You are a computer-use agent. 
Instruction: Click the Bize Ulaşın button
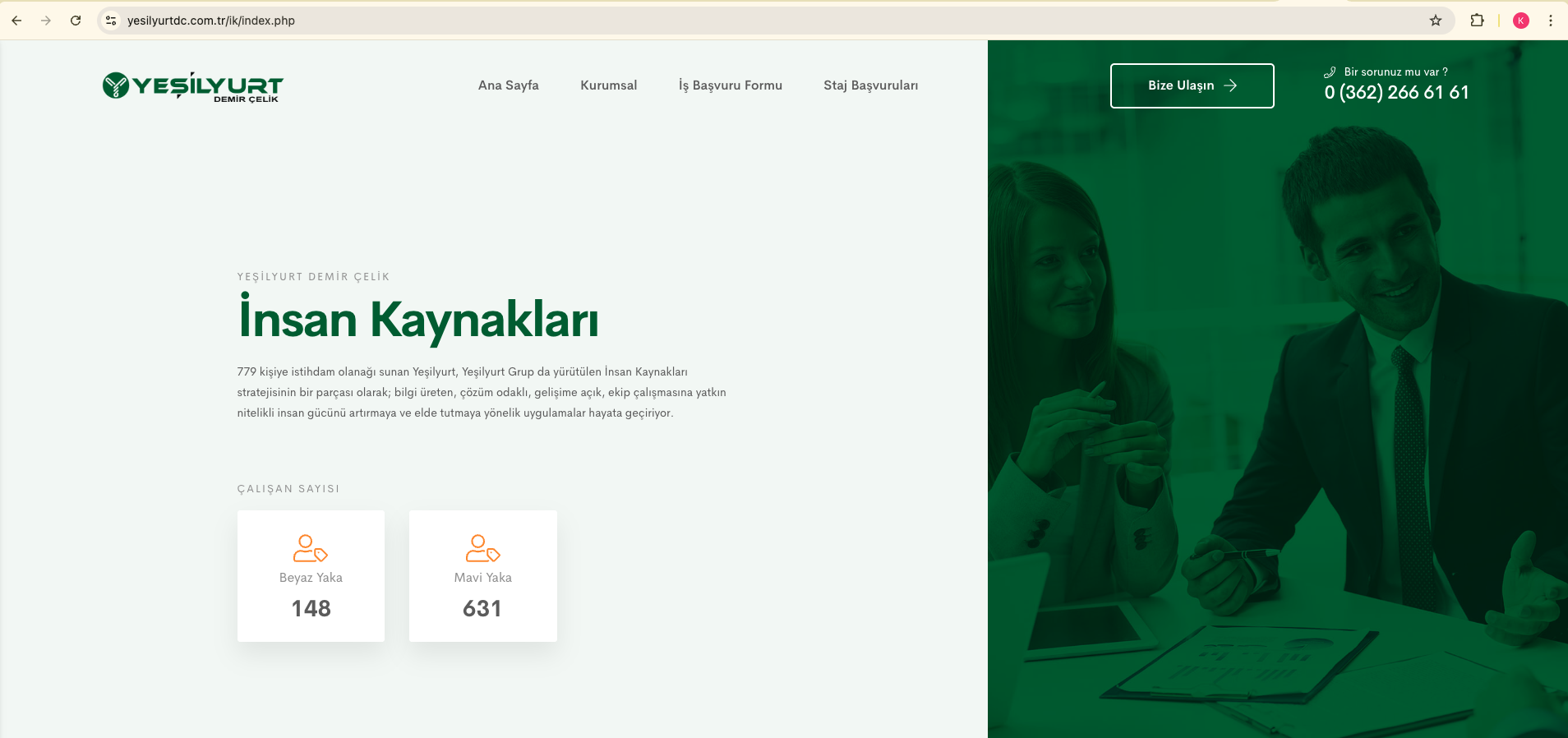pos(1192,85)
